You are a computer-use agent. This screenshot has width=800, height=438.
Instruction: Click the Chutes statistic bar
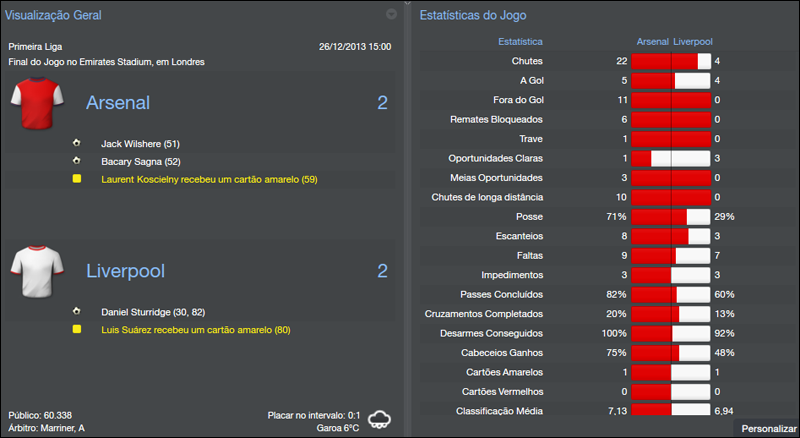[670, 62]
